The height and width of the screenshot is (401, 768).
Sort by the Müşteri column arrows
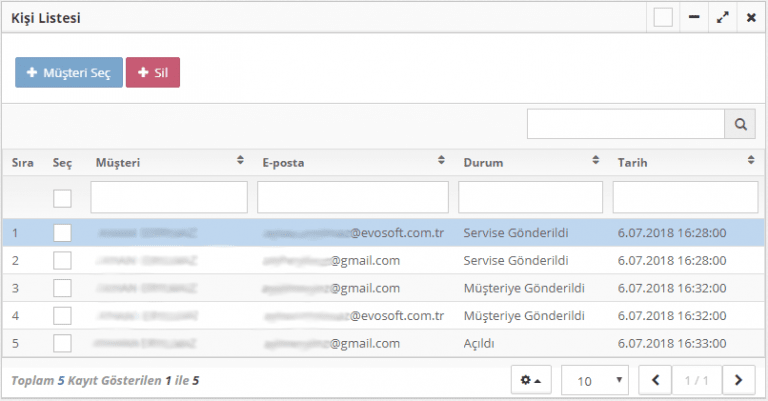click(x=240, y=161)
